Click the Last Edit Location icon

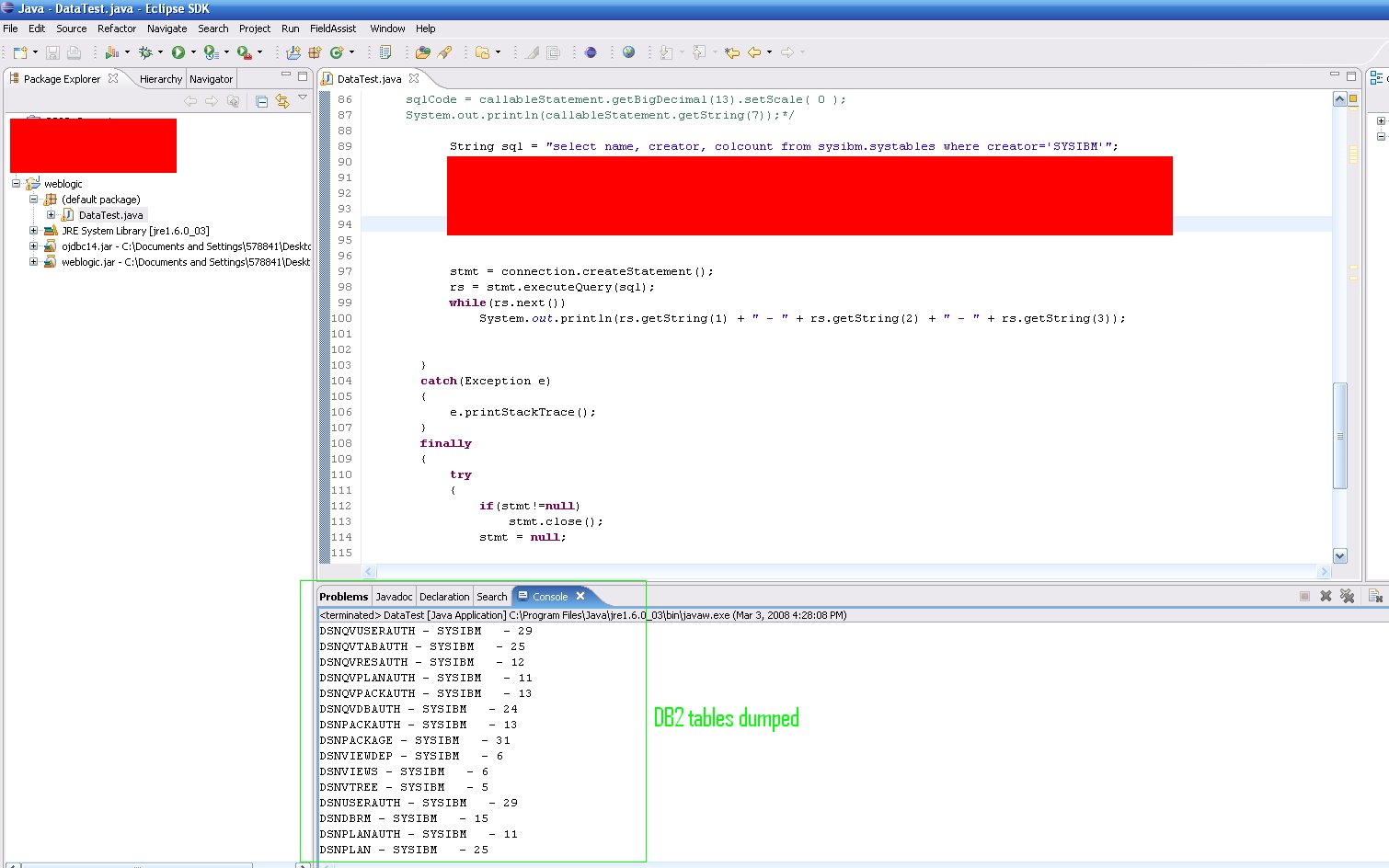732,52
